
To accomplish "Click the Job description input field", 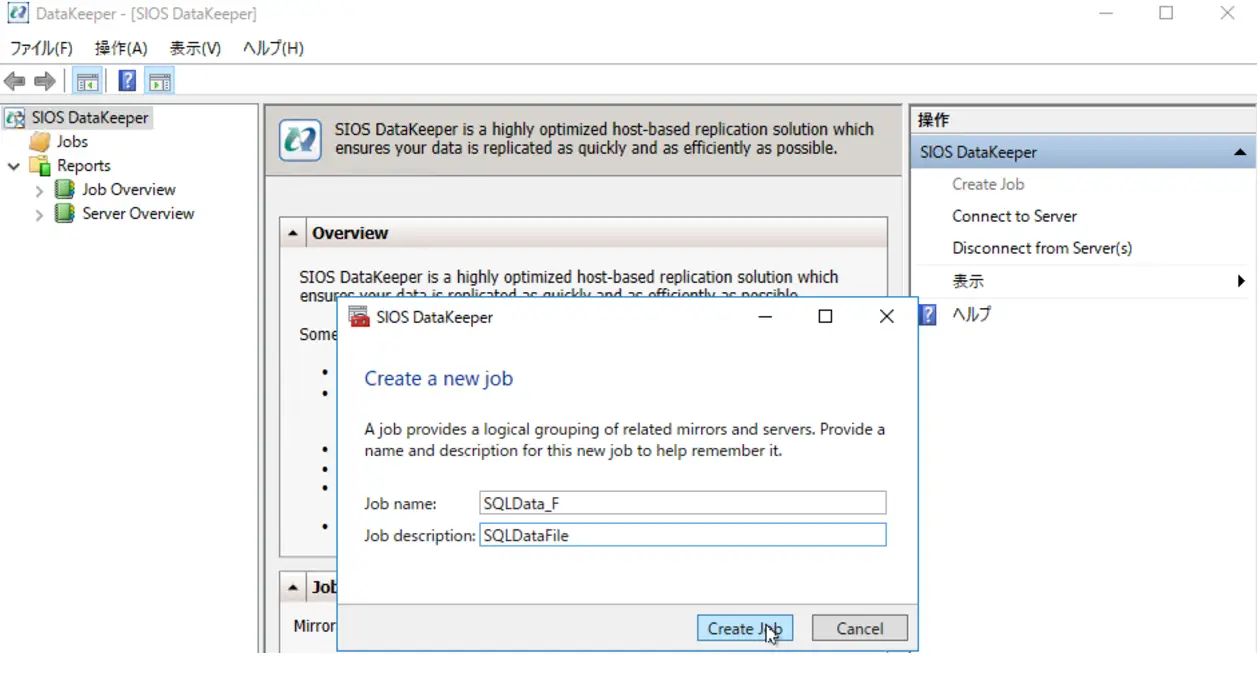I will coord(683,535).
